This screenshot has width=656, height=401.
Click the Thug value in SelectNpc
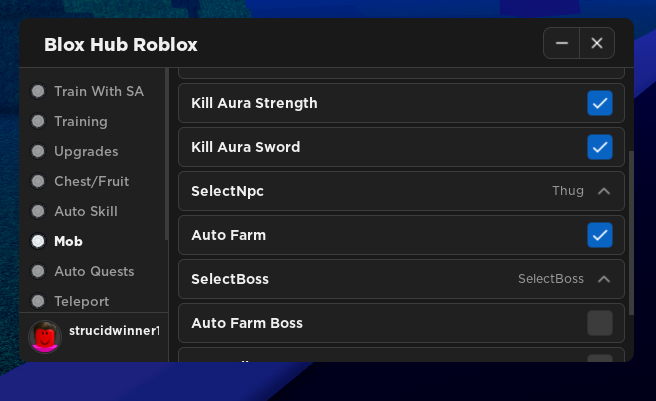pos(568,191)
